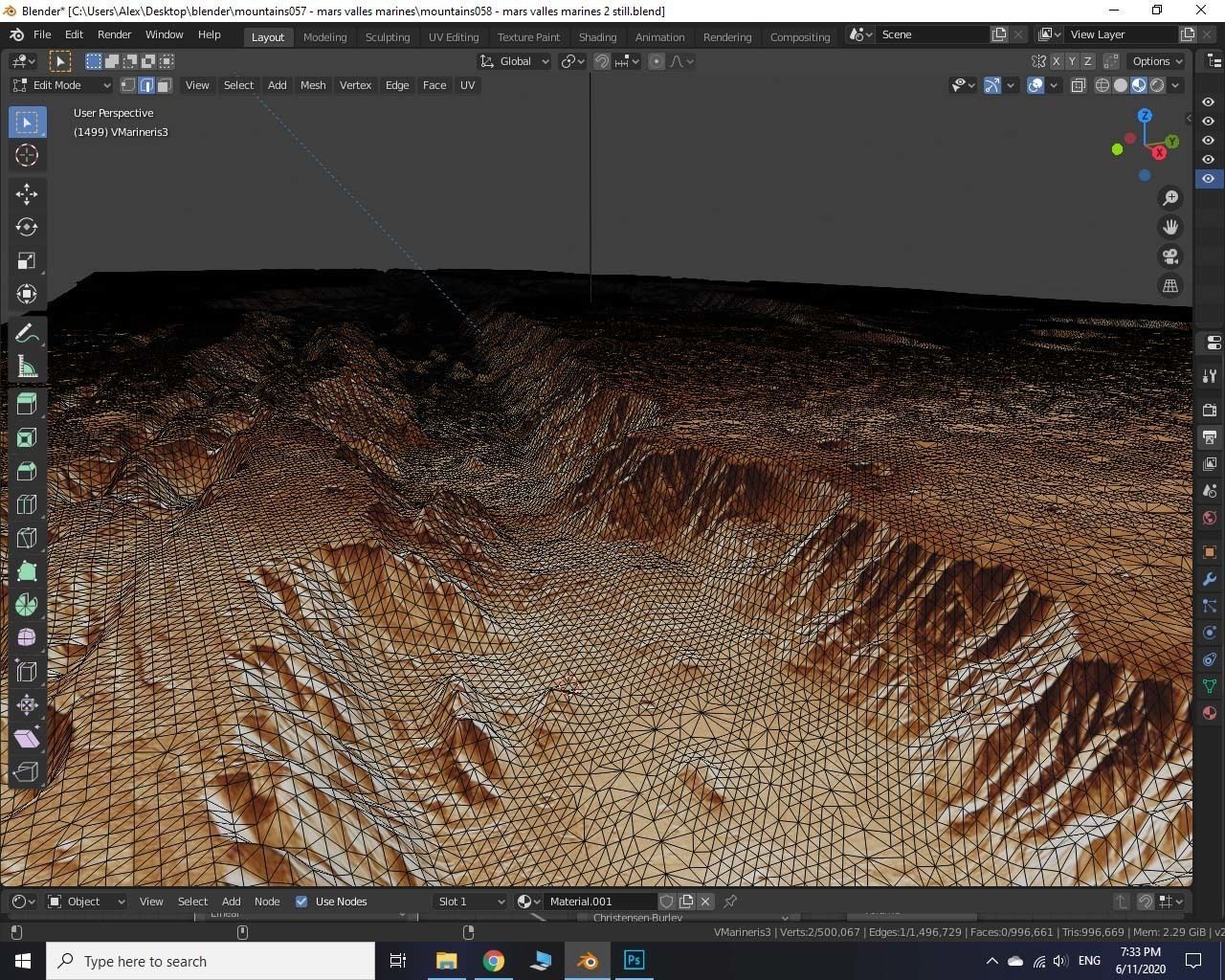This screenshot has height=980, width=1225.
Task: Uncheck the Use Nodes checkbox
Action: tap(301, 902)
